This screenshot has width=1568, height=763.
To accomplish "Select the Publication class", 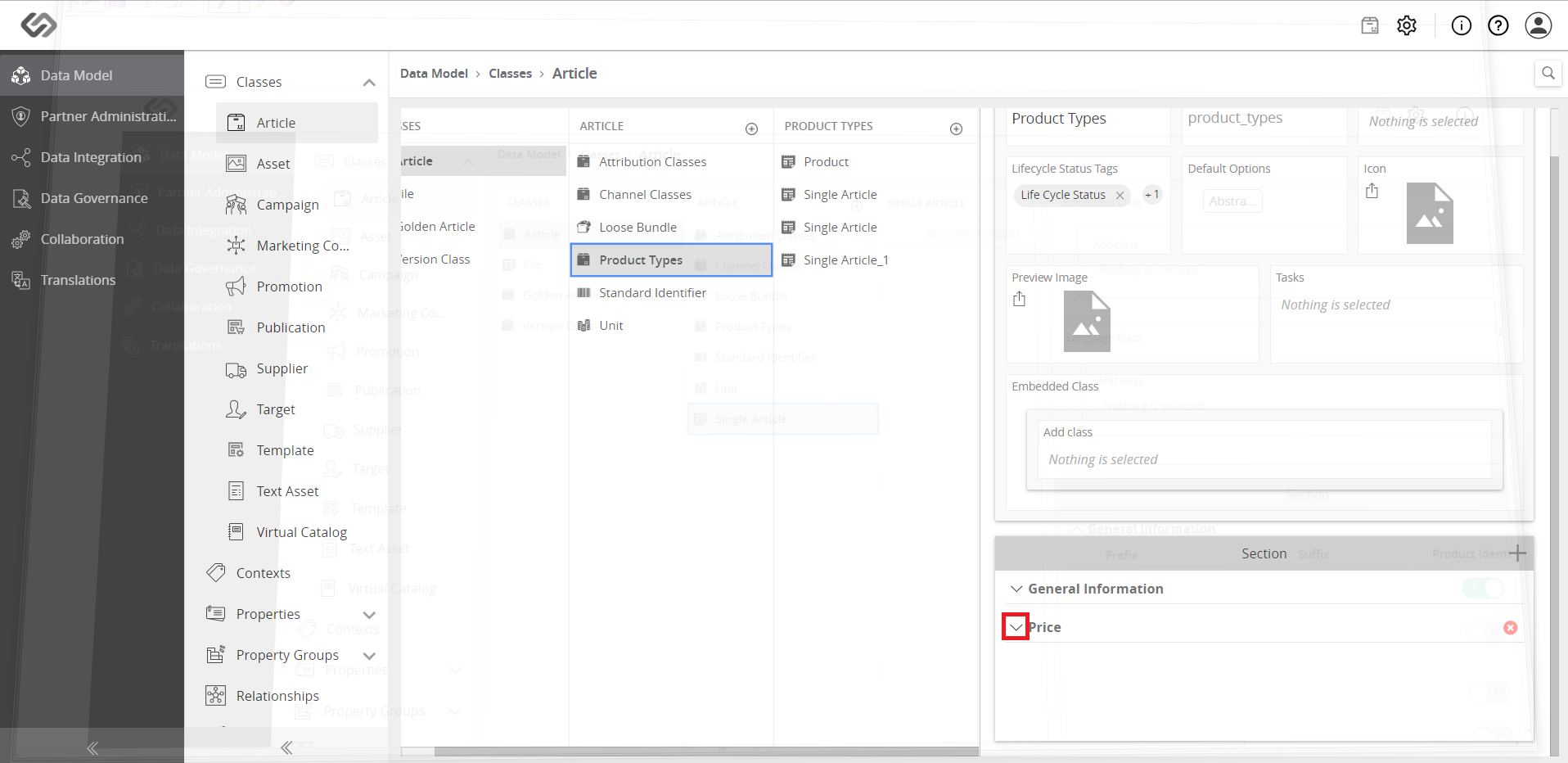I will pos(297,327).
